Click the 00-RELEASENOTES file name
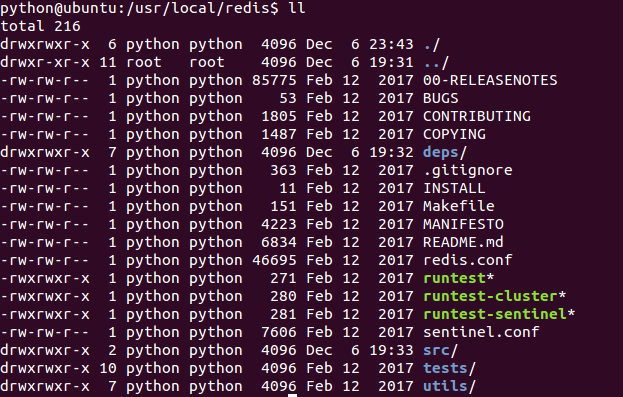Image resolution: width=623 pixels, height=397 pixels. pyautogui.click(x=490, y=80)
